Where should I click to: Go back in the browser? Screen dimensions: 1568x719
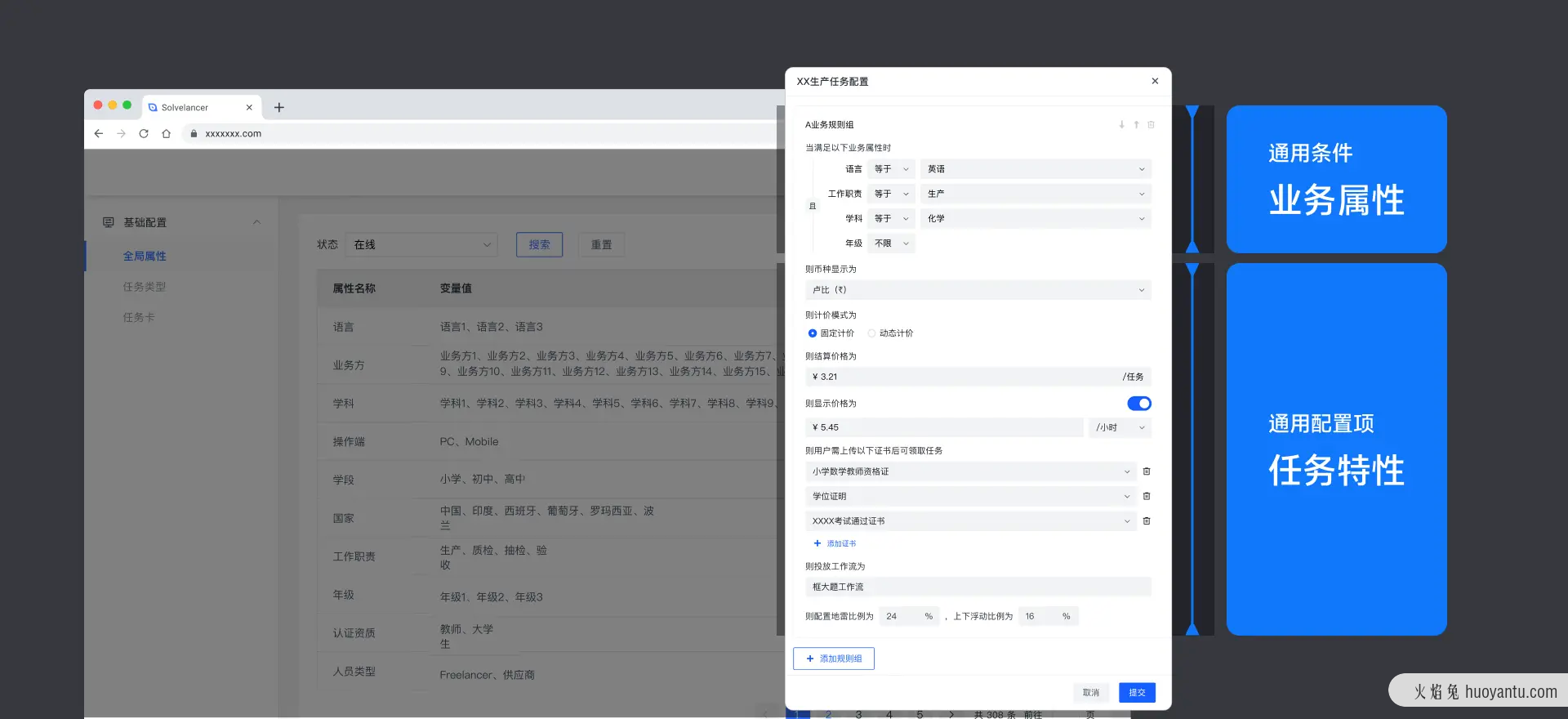(99, 133)
